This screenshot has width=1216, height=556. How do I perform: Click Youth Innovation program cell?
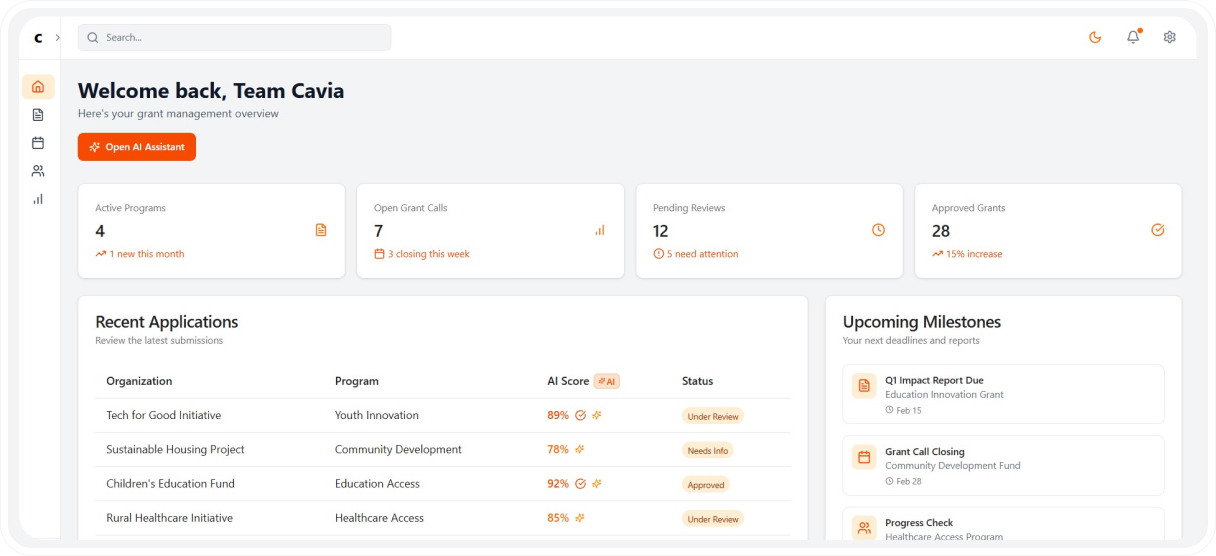[x=377, y=415]
